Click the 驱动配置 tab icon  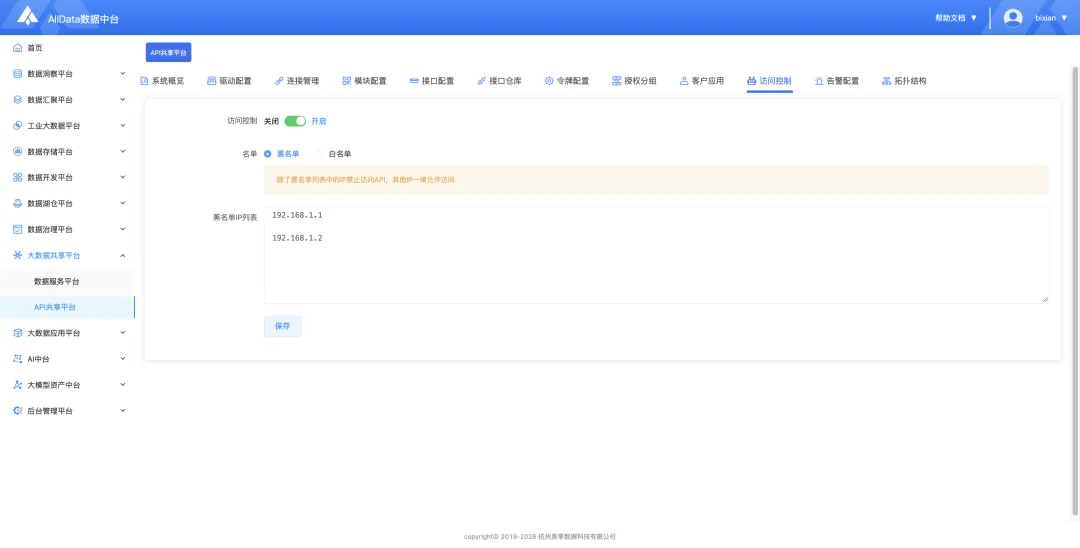tap(211, 81)
